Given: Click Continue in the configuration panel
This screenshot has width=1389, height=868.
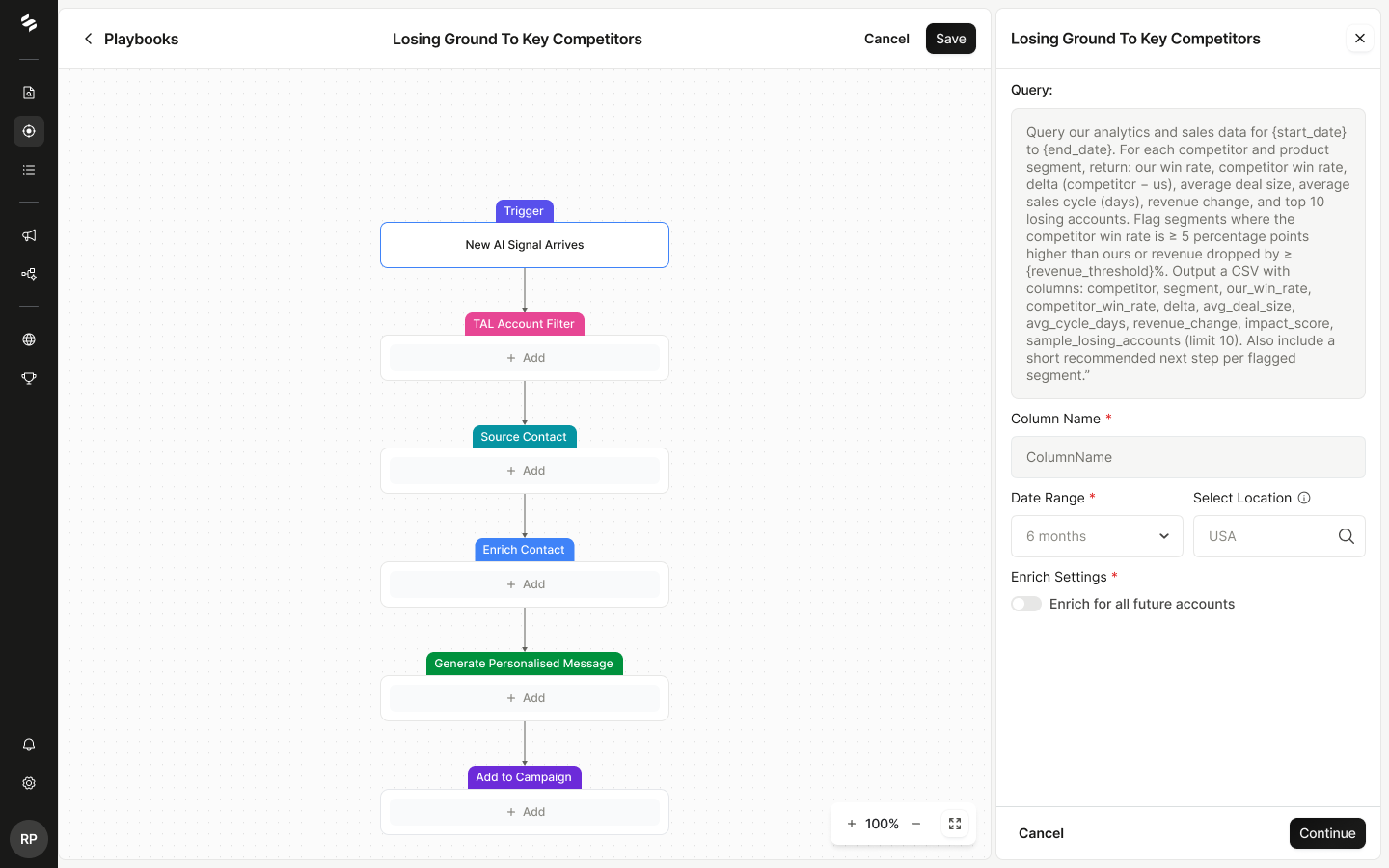Looking at the screenshot, I should [1327, 833].
